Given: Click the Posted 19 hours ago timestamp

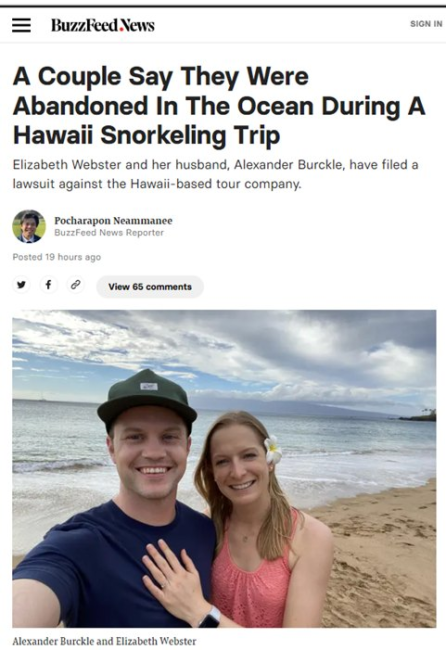Looking at the screenshot, I should 57,257.
